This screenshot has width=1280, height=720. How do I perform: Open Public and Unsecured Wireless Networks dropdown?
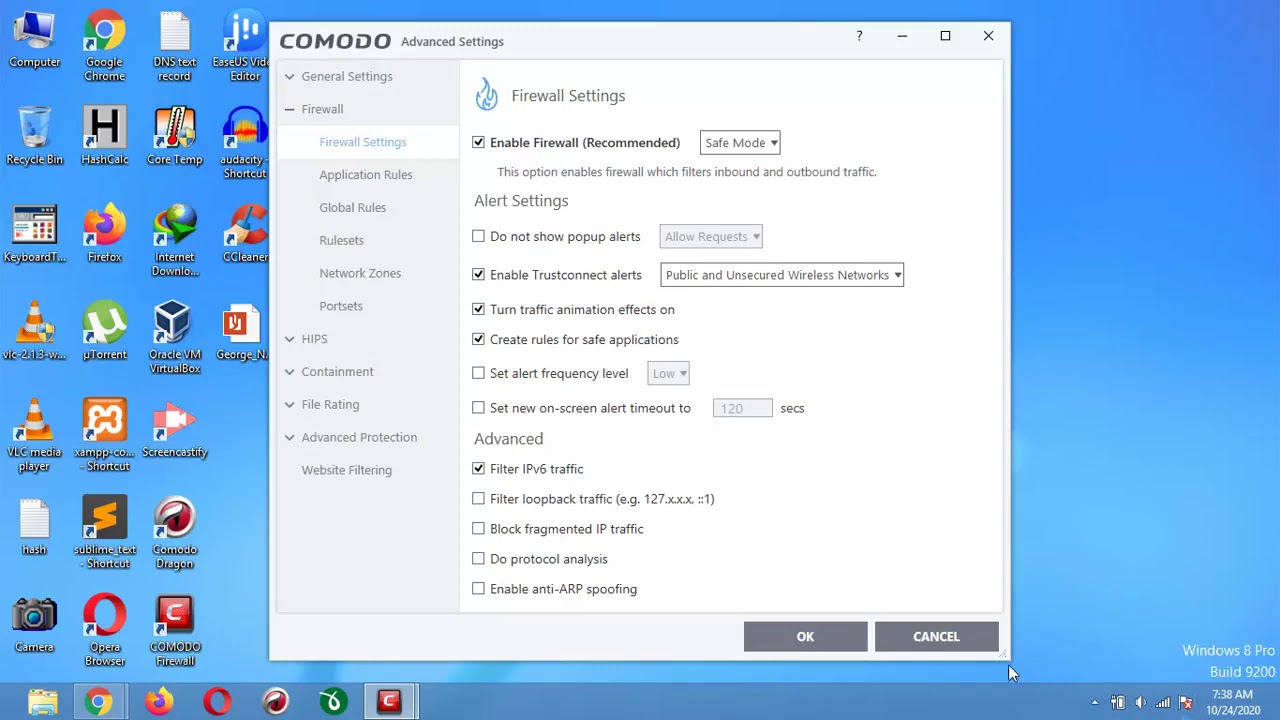point(782,275)
